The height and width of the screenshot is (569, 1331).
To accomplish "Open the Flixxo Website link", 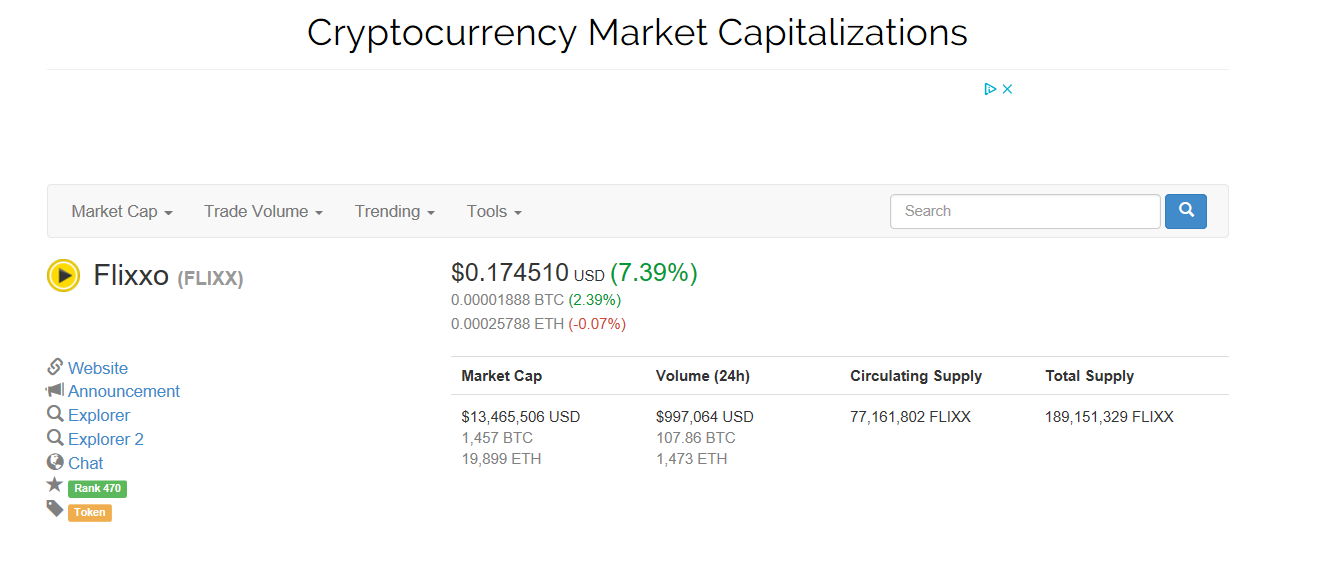I will [98, 368].
